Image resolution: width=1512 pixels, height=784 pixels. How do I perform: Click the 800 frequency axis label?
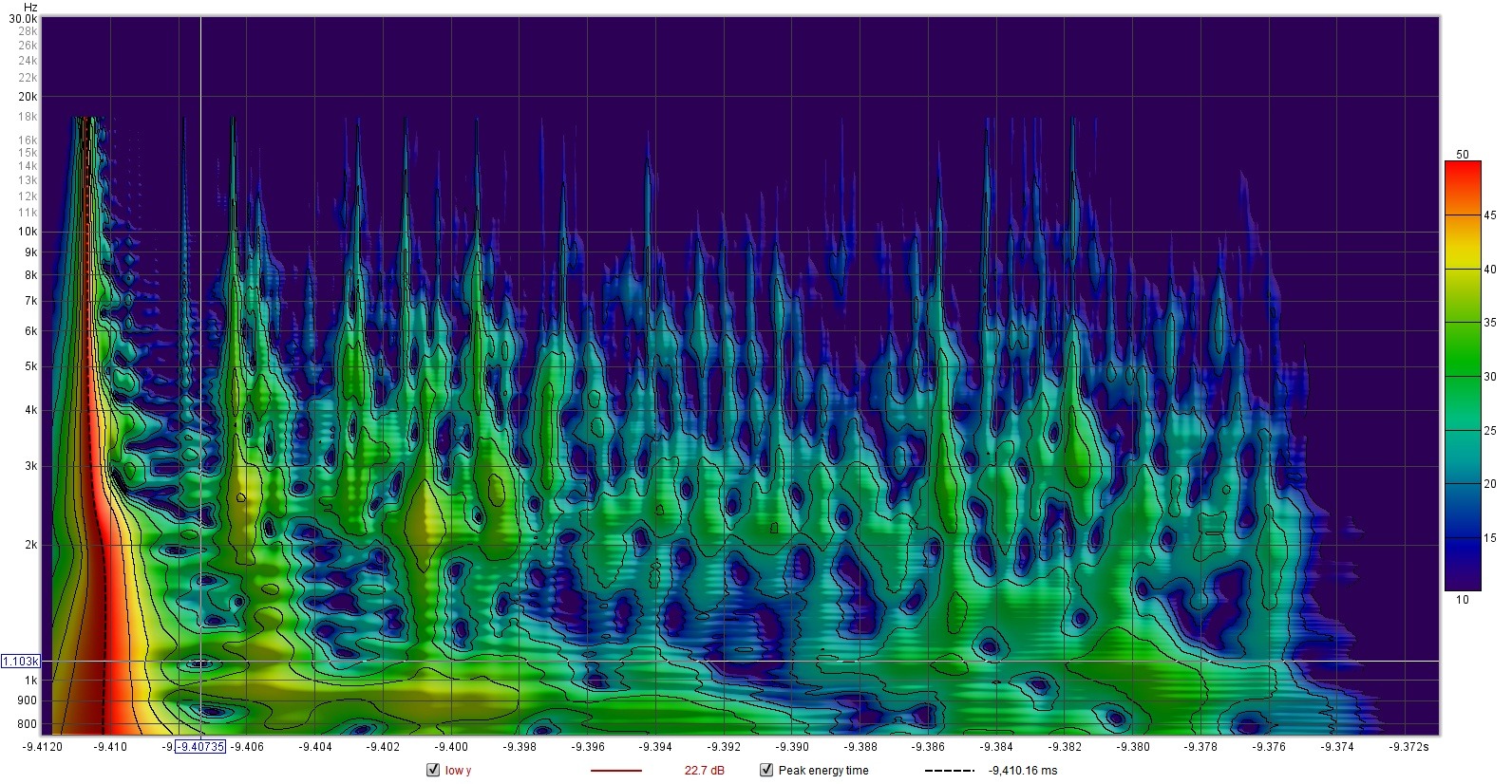[28, 724]
